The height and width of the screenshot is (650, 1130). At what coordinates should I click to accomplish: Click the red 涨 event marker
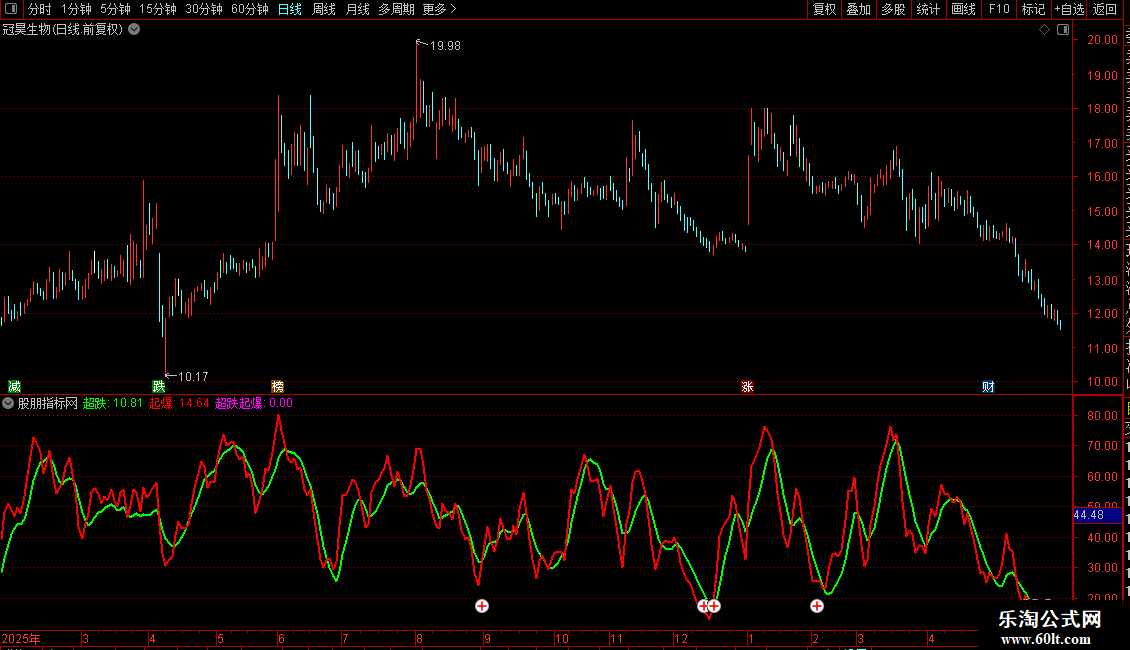(x=747, y=387)
